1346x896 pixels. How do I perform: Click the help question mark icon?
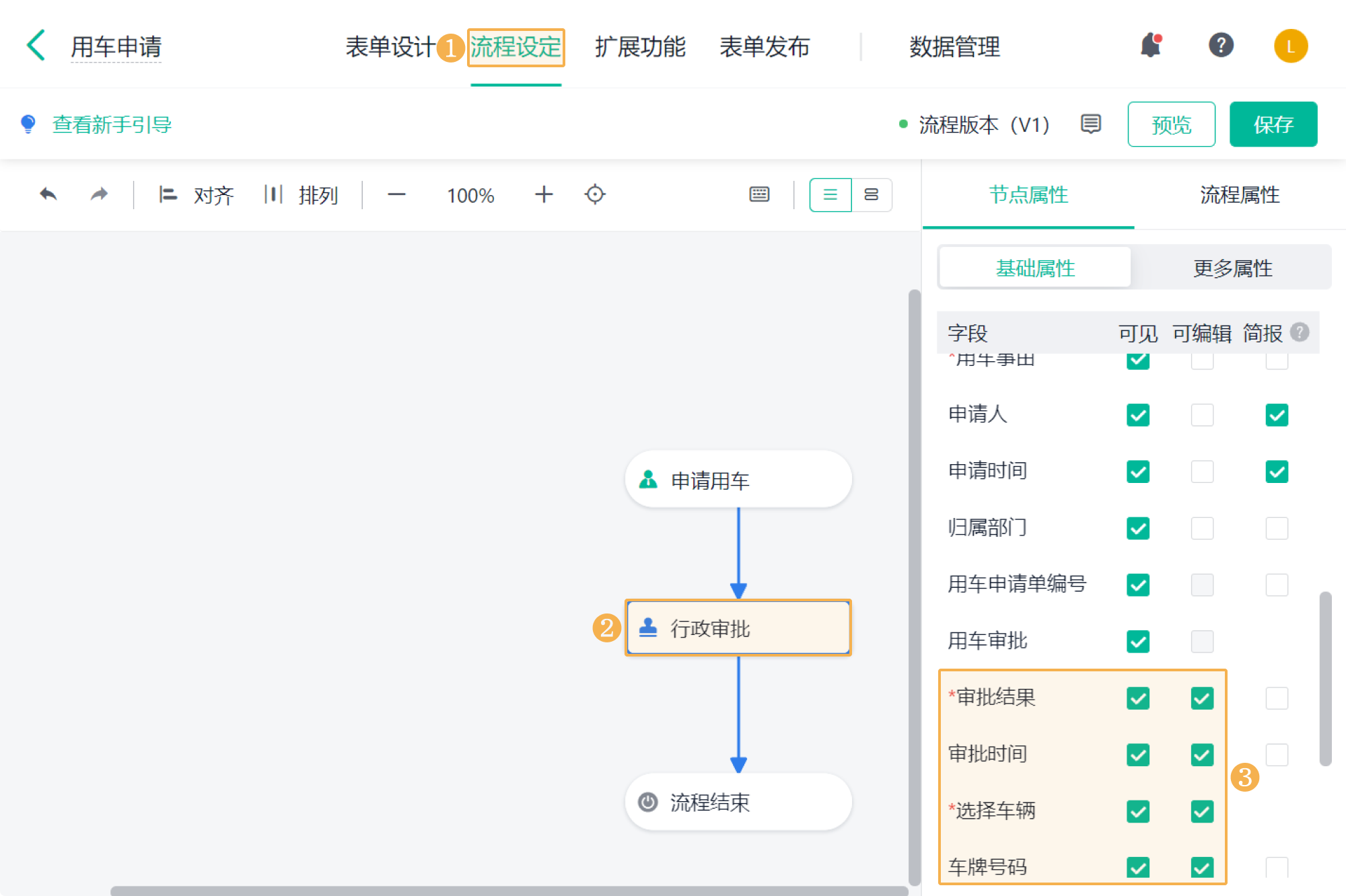1220,46
